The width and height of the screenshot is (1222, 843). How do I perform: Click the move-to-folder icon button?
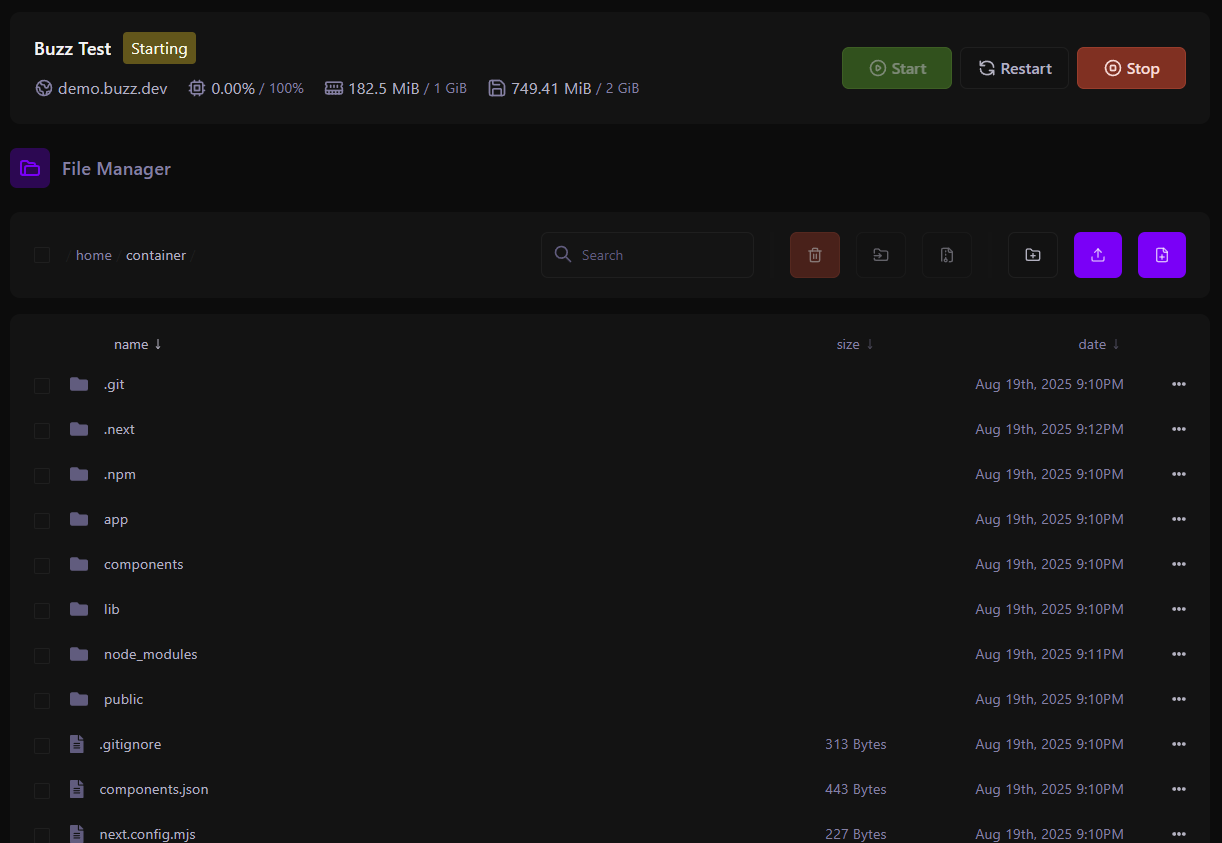coord(881,255)
